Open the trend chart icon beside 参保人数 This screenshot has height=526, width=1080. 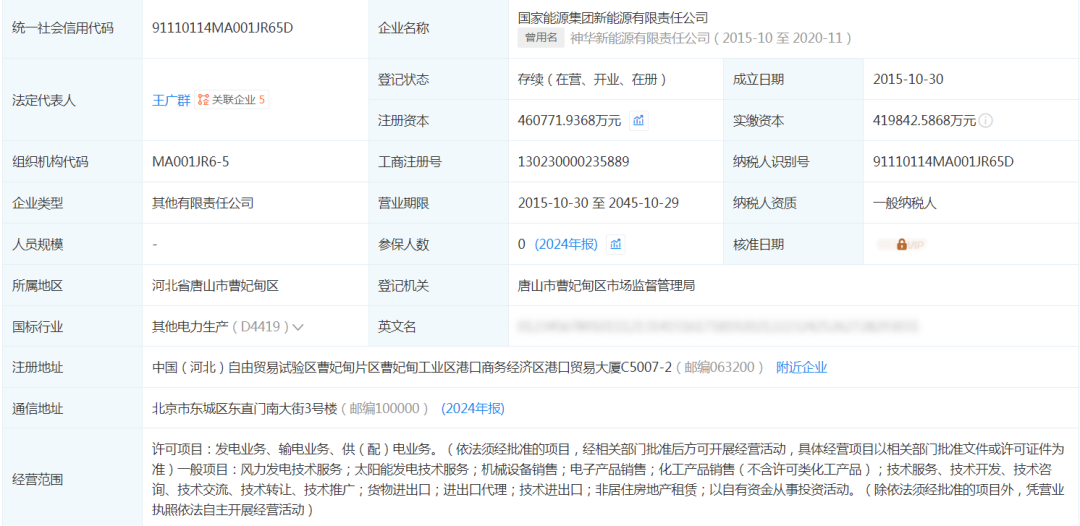[x=616, y=244]
